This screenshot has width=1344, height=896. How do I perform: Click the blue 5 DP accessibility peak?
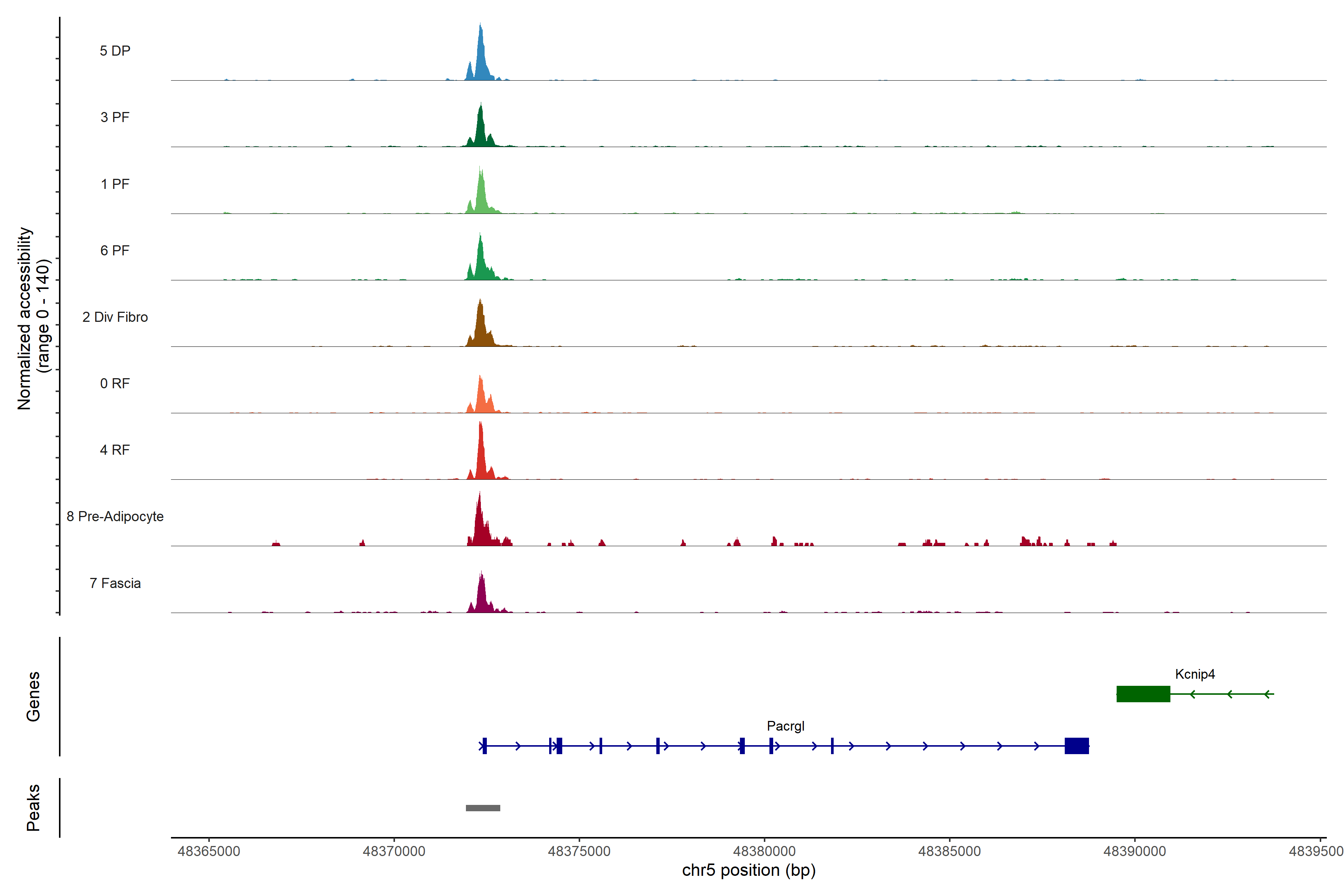coord(480,60)
